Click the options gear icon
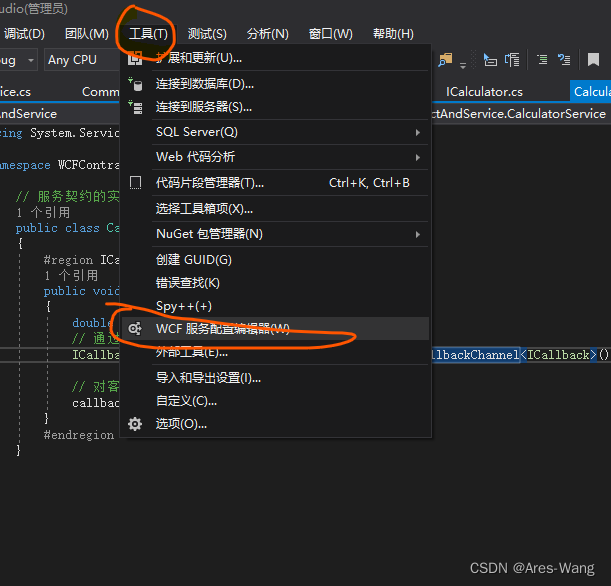The height and width of the screenshot is (586, 611). pos(135,424)
